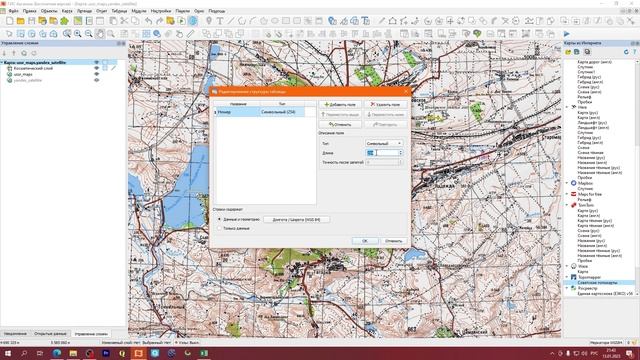Open the Файл menu

point(13,11)
